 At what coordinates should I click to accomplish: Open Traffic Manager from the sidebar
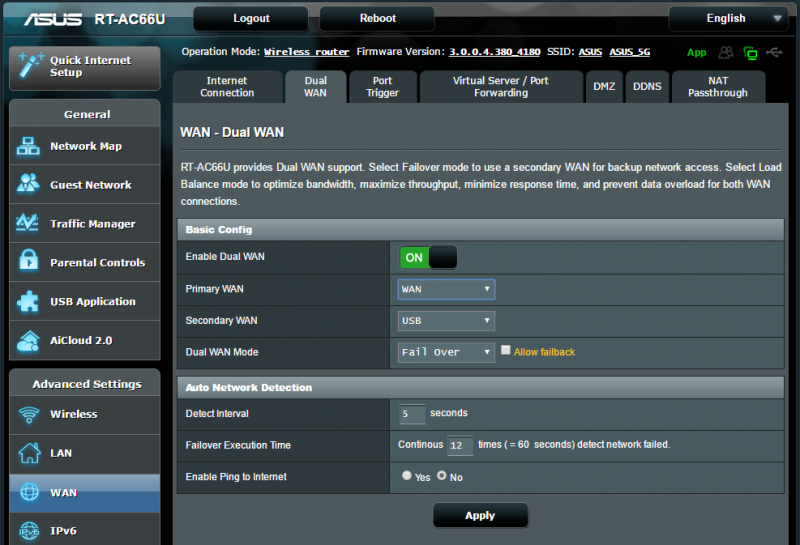(85, 224)
